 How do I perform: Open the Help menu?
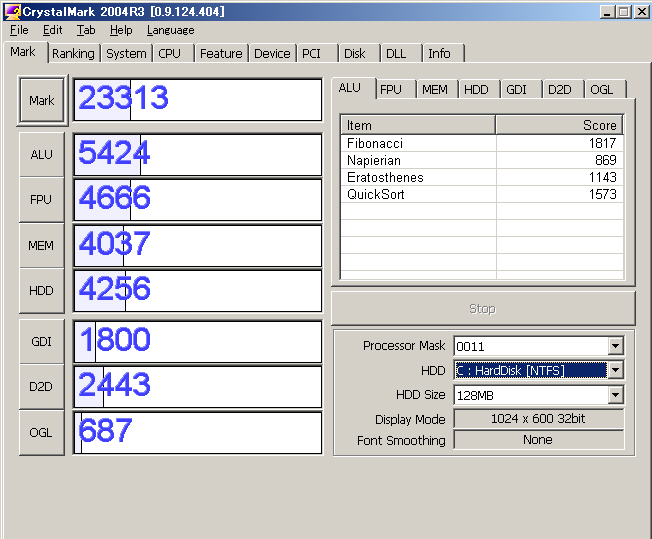(x=121, y=30)
